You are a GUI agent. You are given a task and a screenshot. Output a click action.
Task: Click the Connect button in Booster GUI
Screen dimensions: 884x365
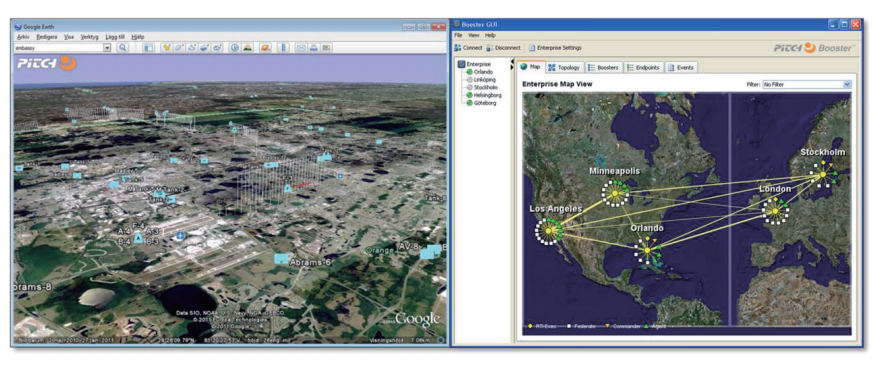pos(468,48)
